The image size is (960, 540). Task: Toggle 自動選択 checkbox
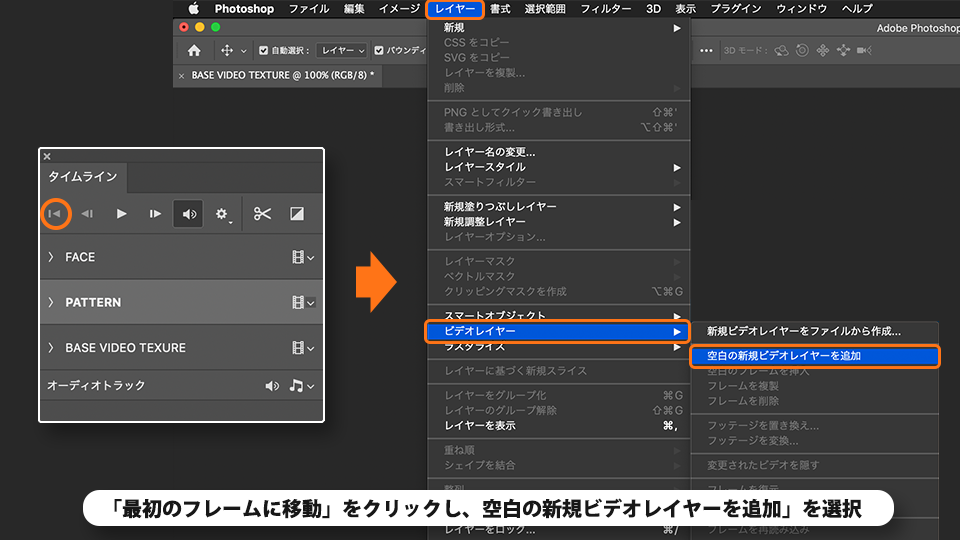[x=263, y=50]
